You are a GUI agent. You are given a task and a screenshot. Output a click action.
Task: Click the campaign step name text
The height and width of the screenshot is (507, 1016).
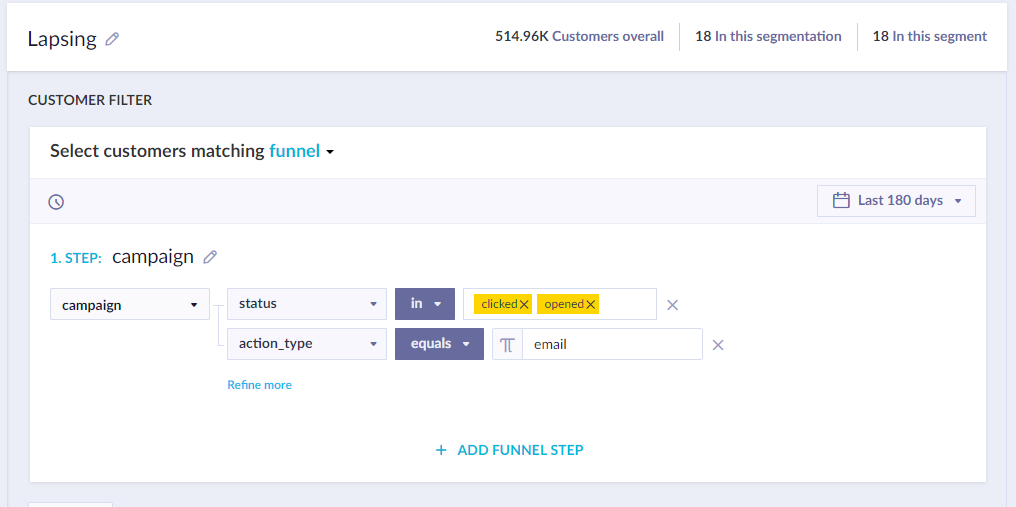click(x=153, y=257)
